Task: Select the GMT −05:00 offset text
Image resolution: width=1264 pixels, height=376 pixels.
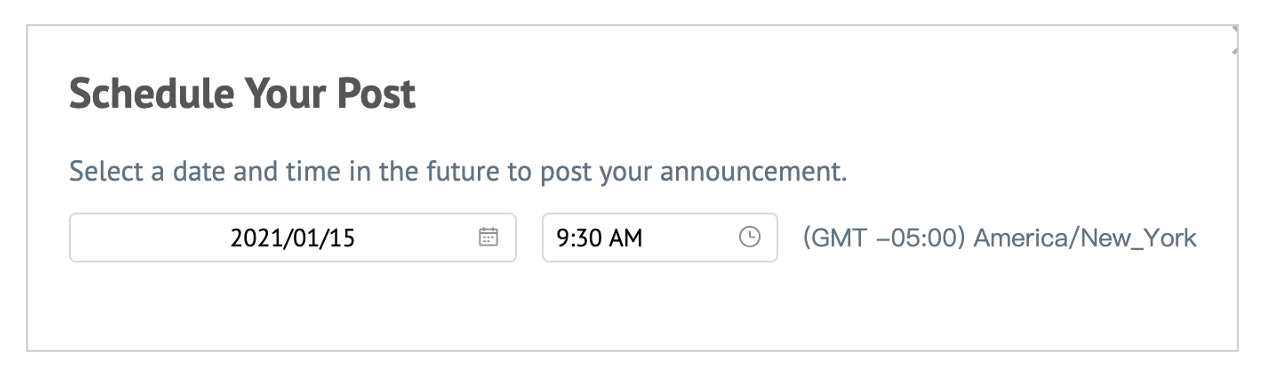Action: 884,238
